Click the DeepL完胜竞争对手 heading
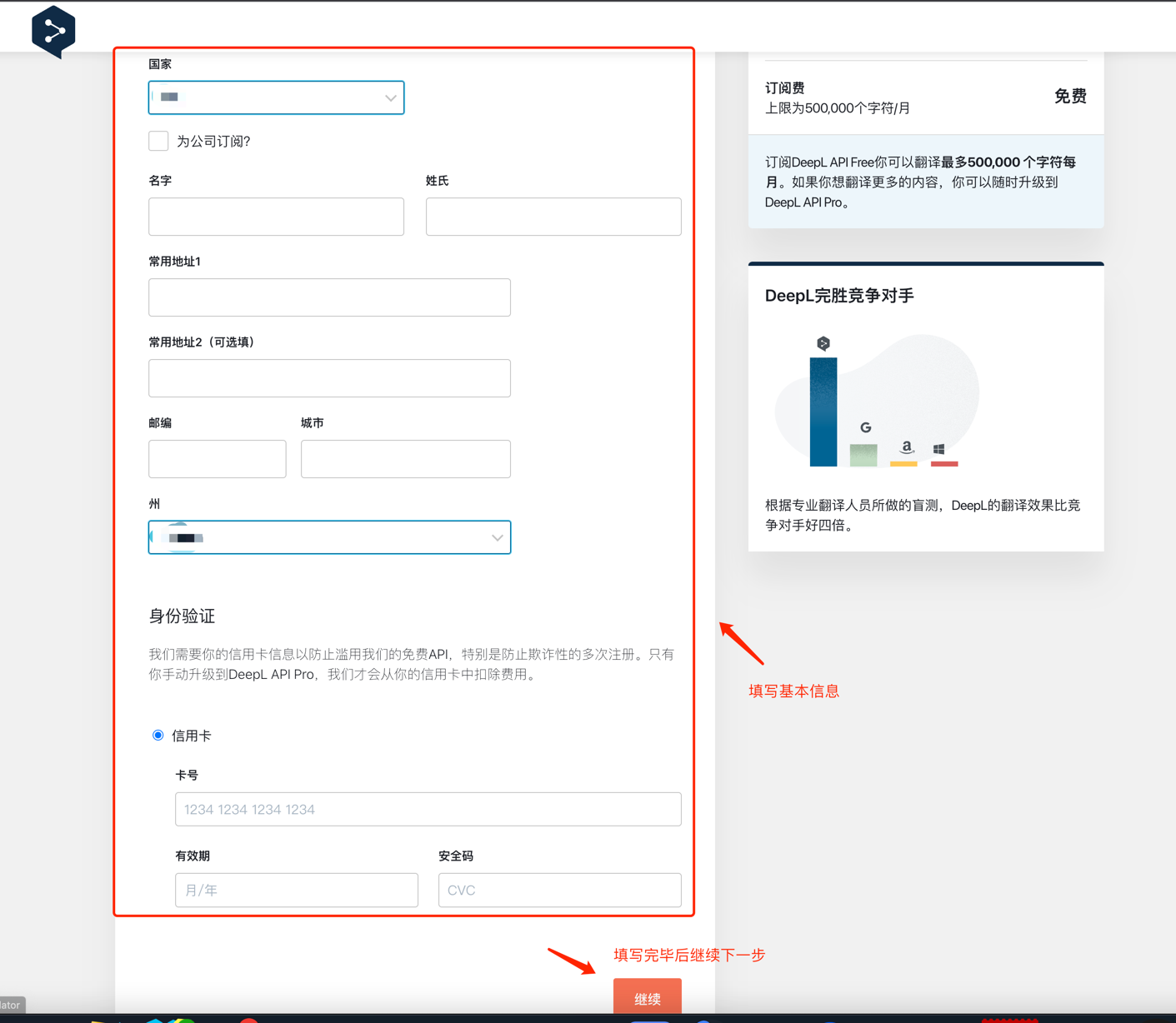 click(x=839, y=296)
